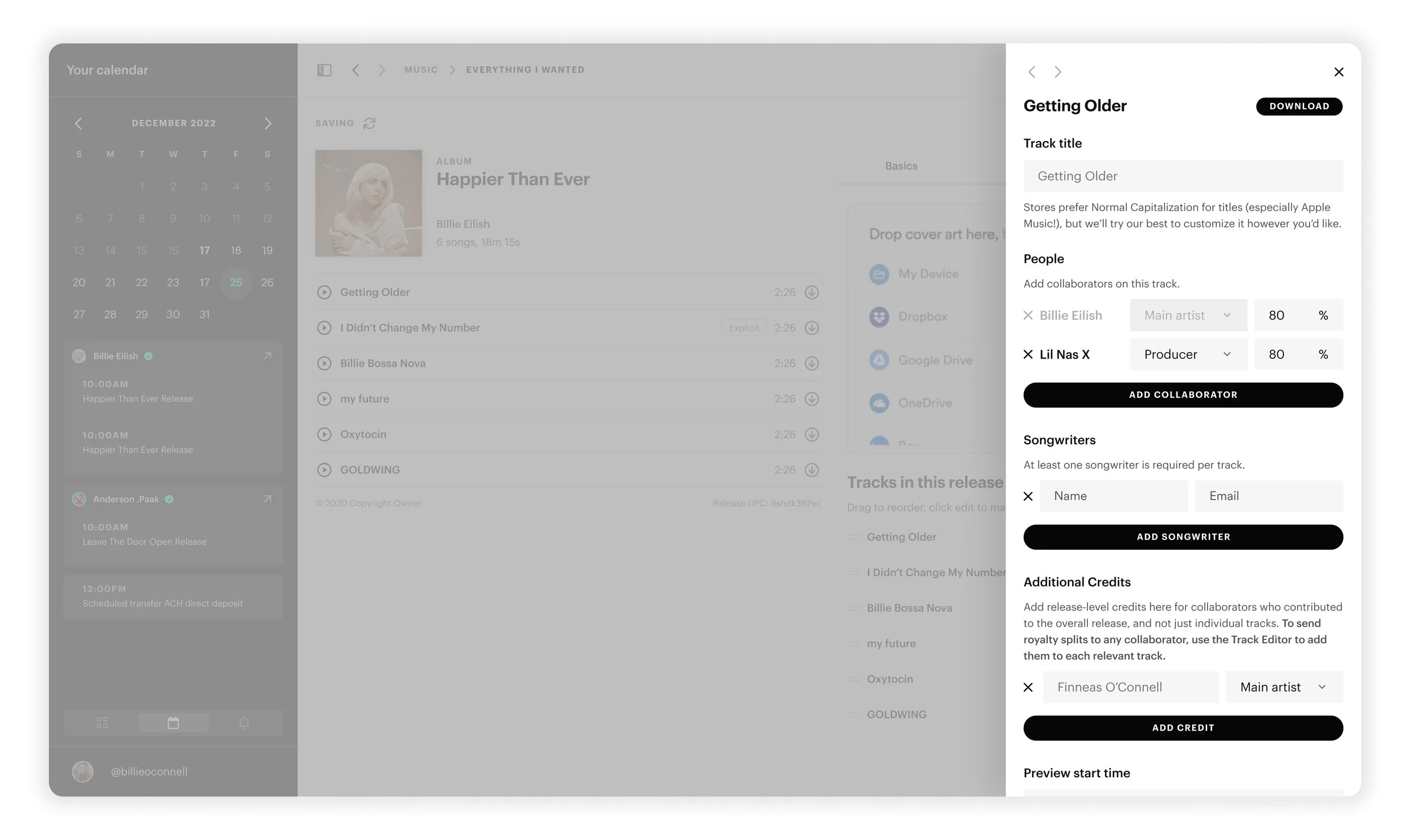Image resolution: width=1410 pixels, height=840 pixels.
Task: Play I Didn't Change My Number
Action: [324, 328]
